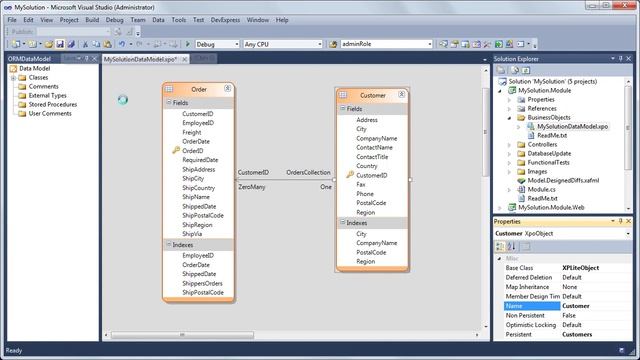
Task: Open the DevExpress menu
Action: point(225,20)
